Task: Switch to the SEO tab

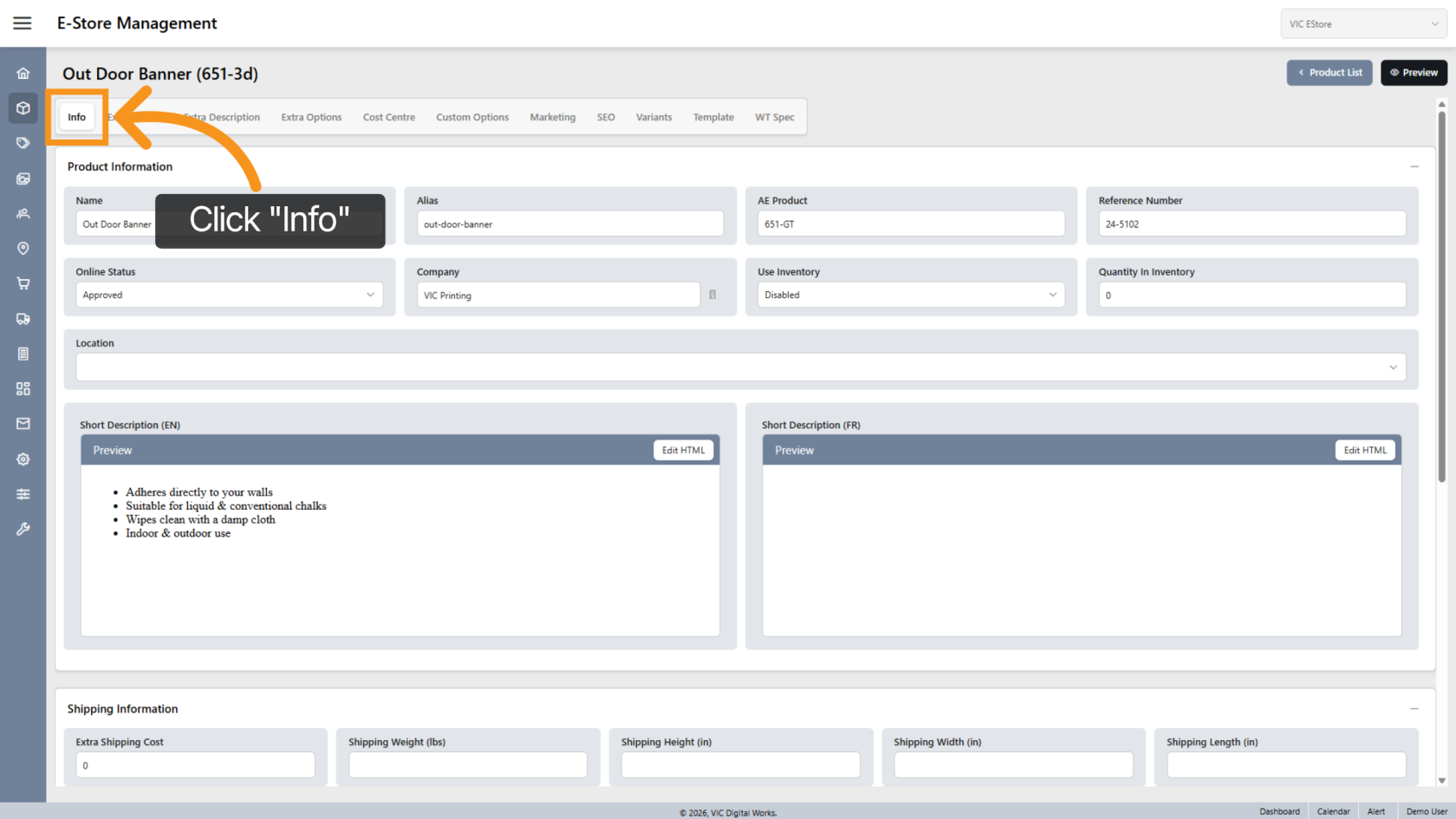Action: tap(606, 117)
